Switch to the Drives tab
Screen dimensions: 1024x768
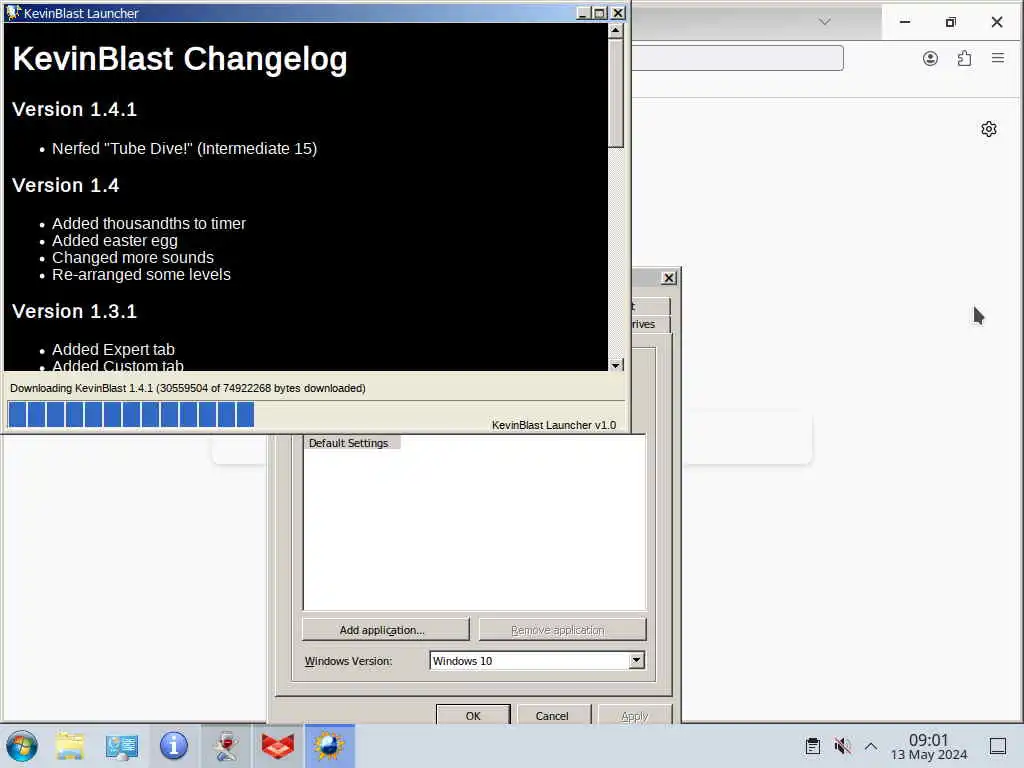650,324
